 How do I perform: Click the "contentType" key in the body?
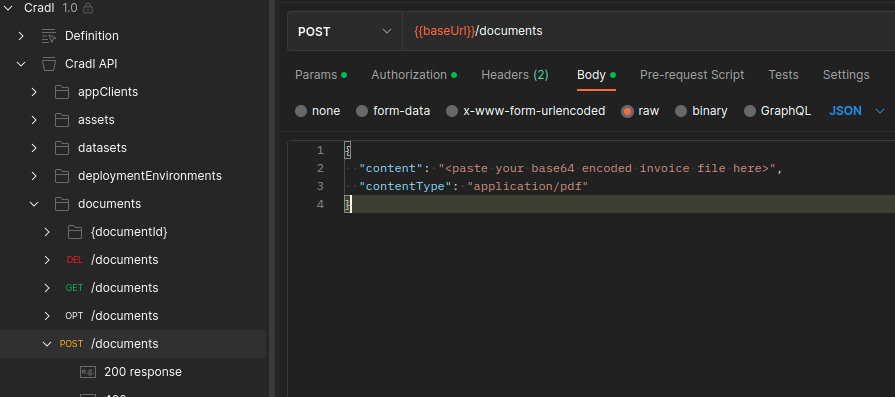[405, 187]
